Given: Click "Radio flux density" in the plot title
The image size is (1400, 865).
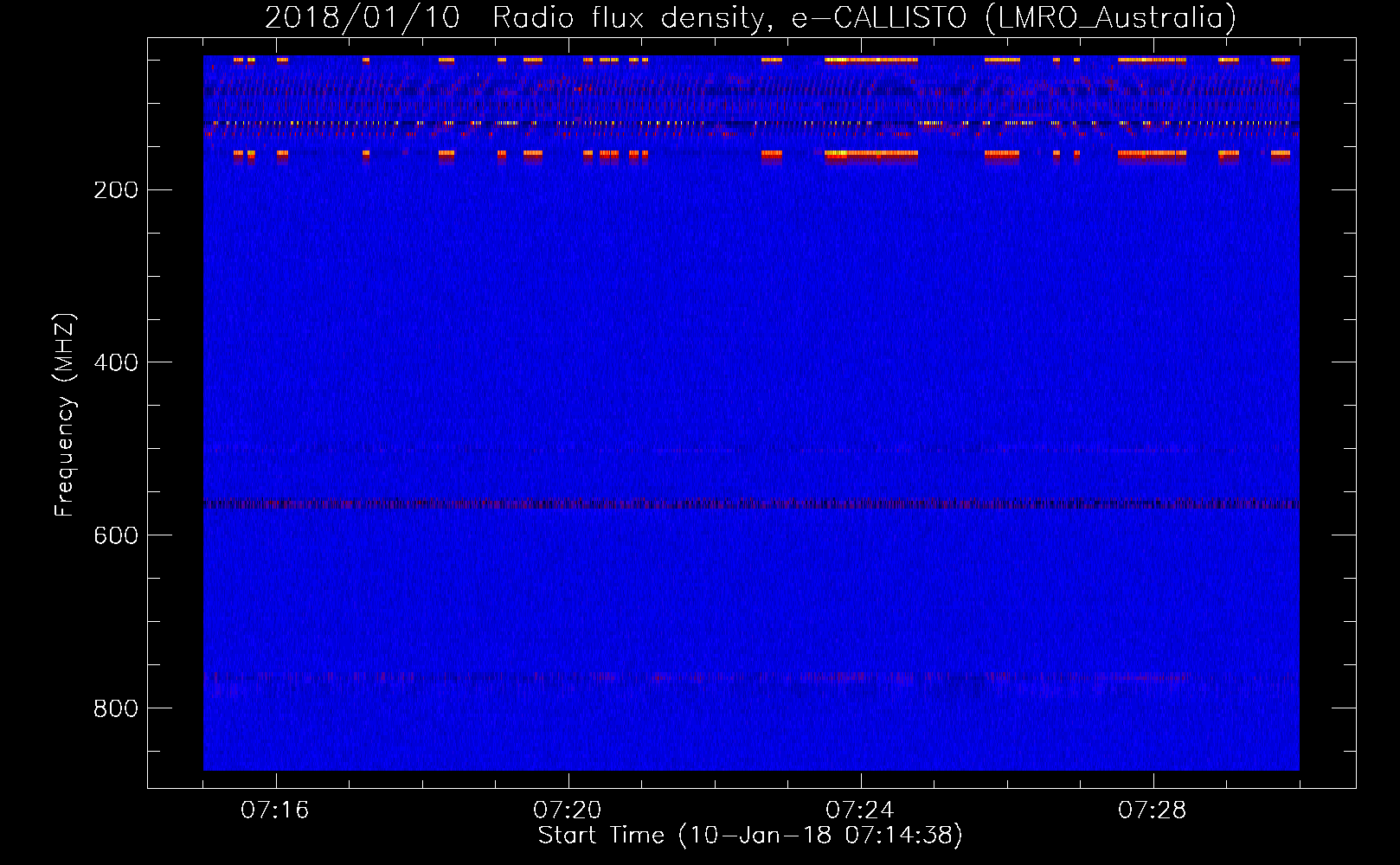Looking at the screenshot, I should coord(631,18).
